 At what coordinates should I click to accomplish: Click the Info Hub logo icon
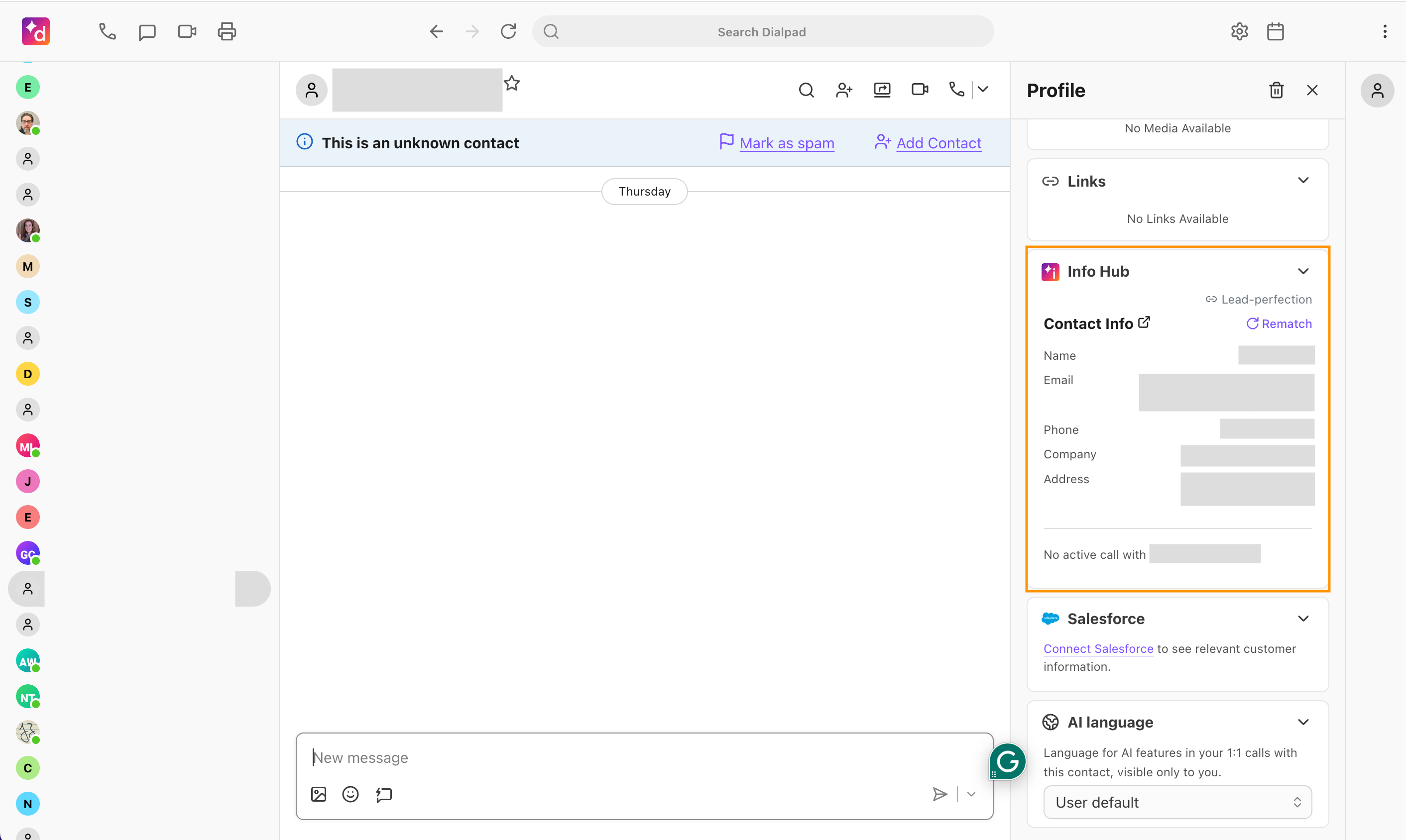1051,272
